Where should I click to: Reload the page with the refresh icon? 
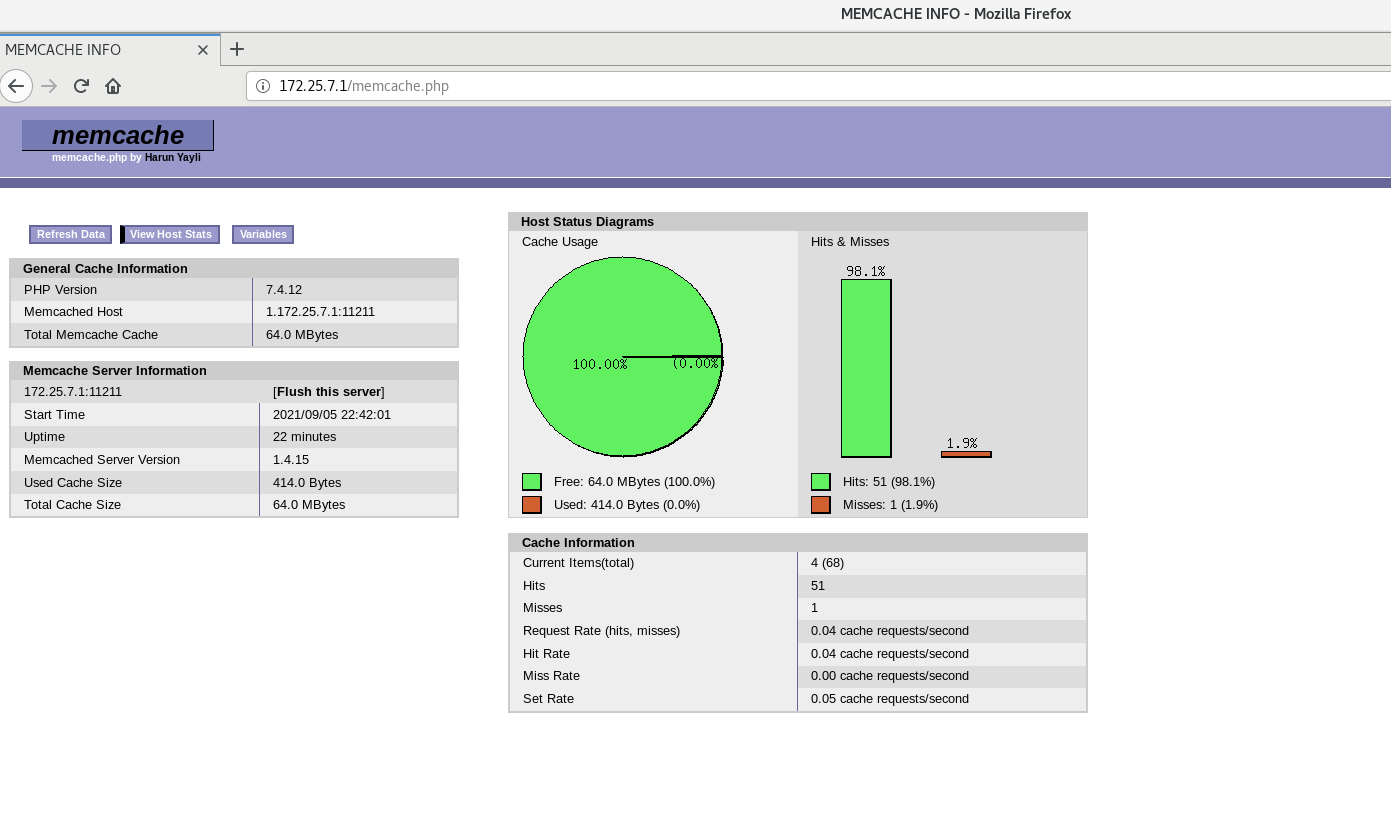coord(82,86)
